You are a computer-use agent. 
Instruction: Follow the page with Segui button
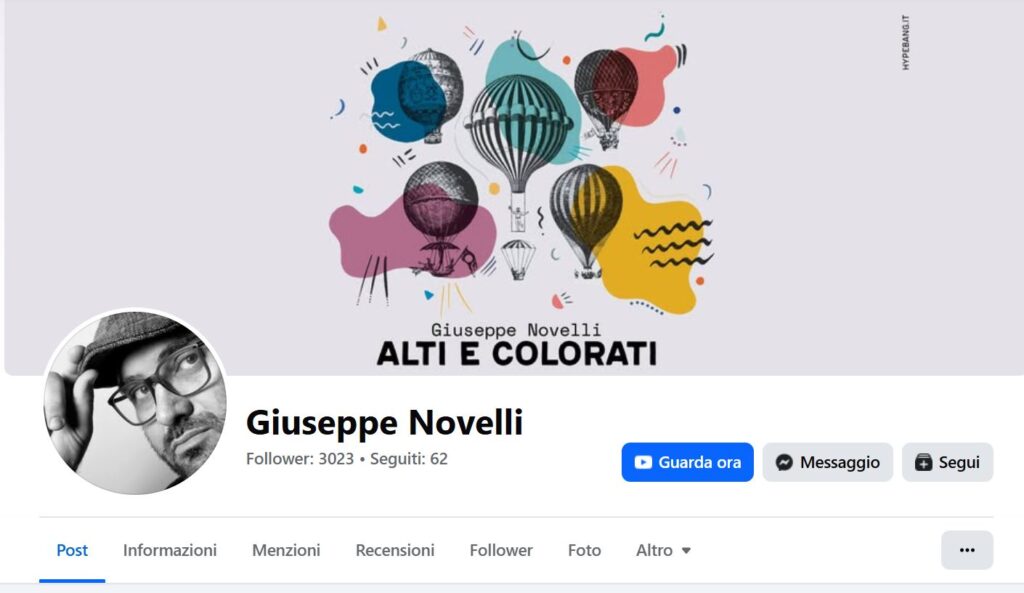(x=948, y=462)
